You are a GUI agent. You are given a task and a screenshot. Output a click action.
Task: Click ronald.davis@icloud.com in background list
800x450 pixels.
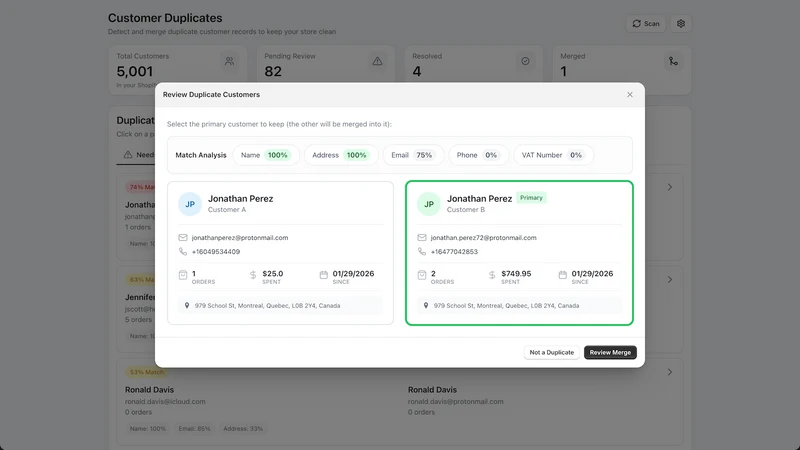pyautogui.click(x=165, y=402)
